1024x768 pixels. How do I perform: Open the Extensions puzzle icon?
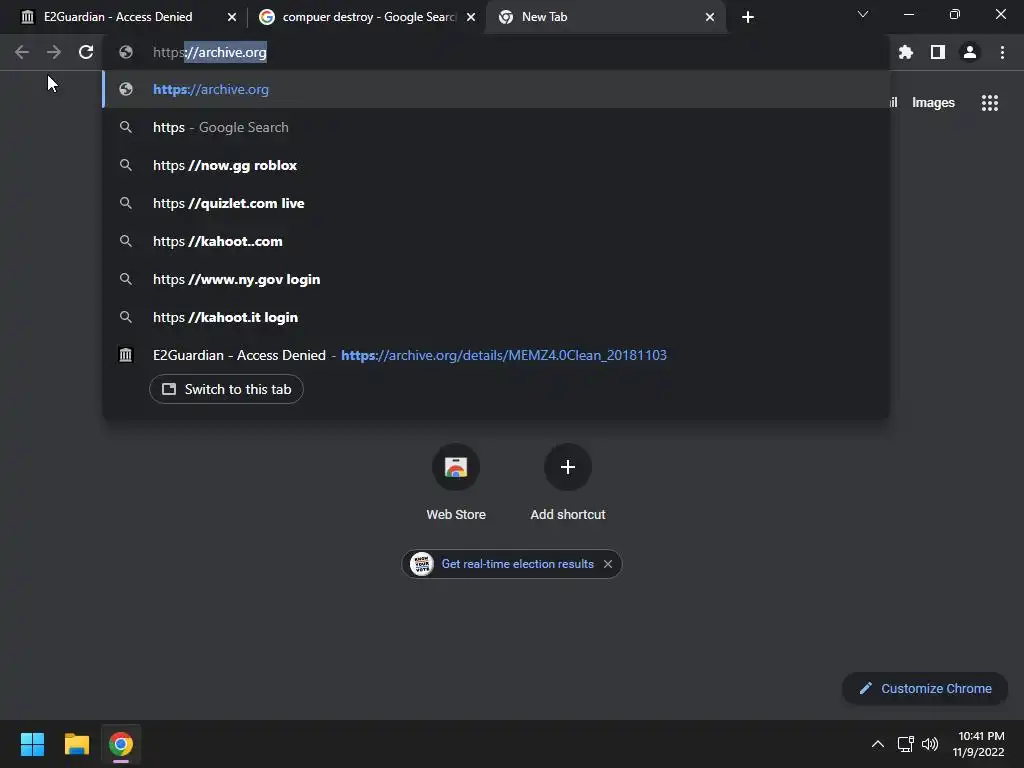pos(906,52)
